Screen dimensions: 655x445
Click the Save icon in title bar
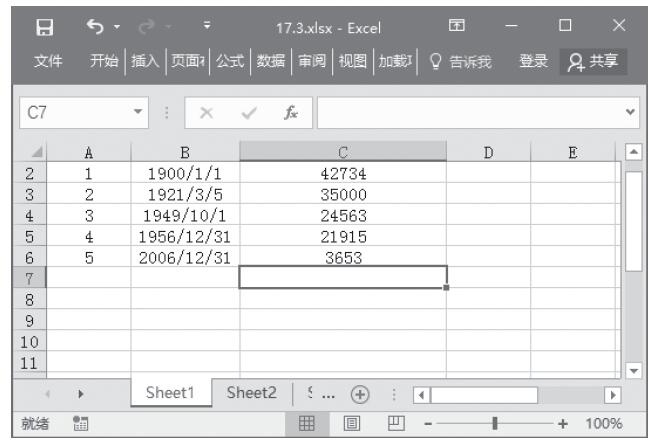43,24
